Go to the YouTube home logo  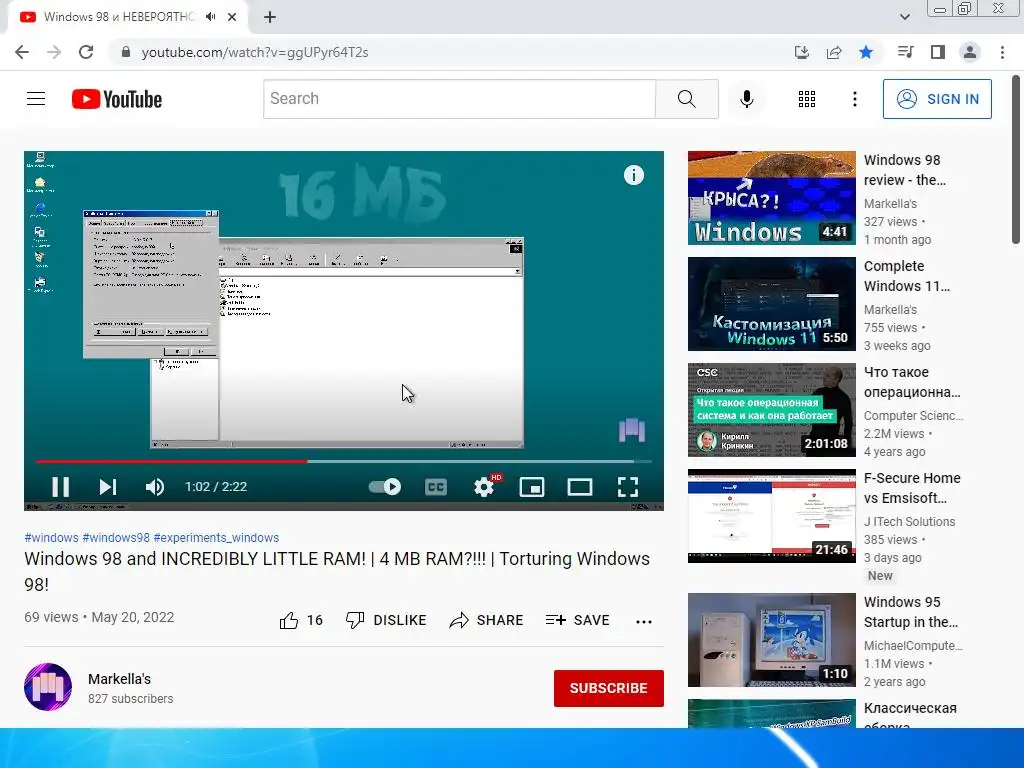coord(117,99)
